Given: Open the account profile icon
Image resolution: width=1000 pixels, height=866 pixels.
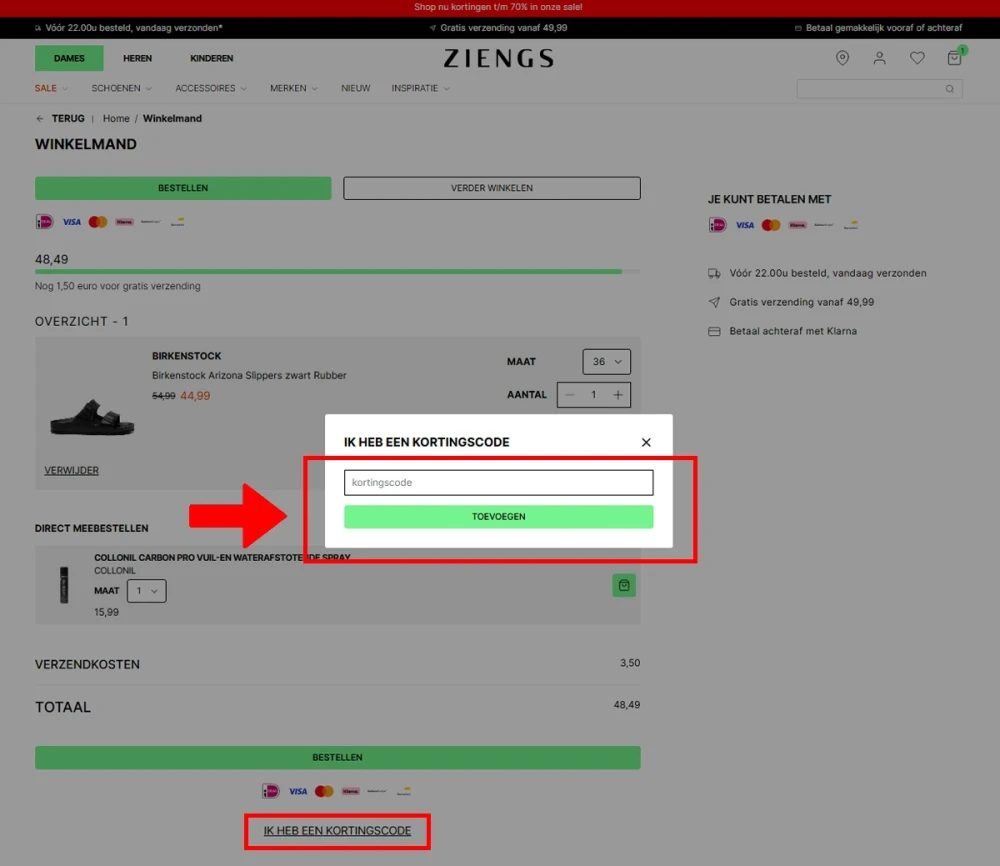Looking at the screenshot, I should pyautogui.click(x=879, y=58).
